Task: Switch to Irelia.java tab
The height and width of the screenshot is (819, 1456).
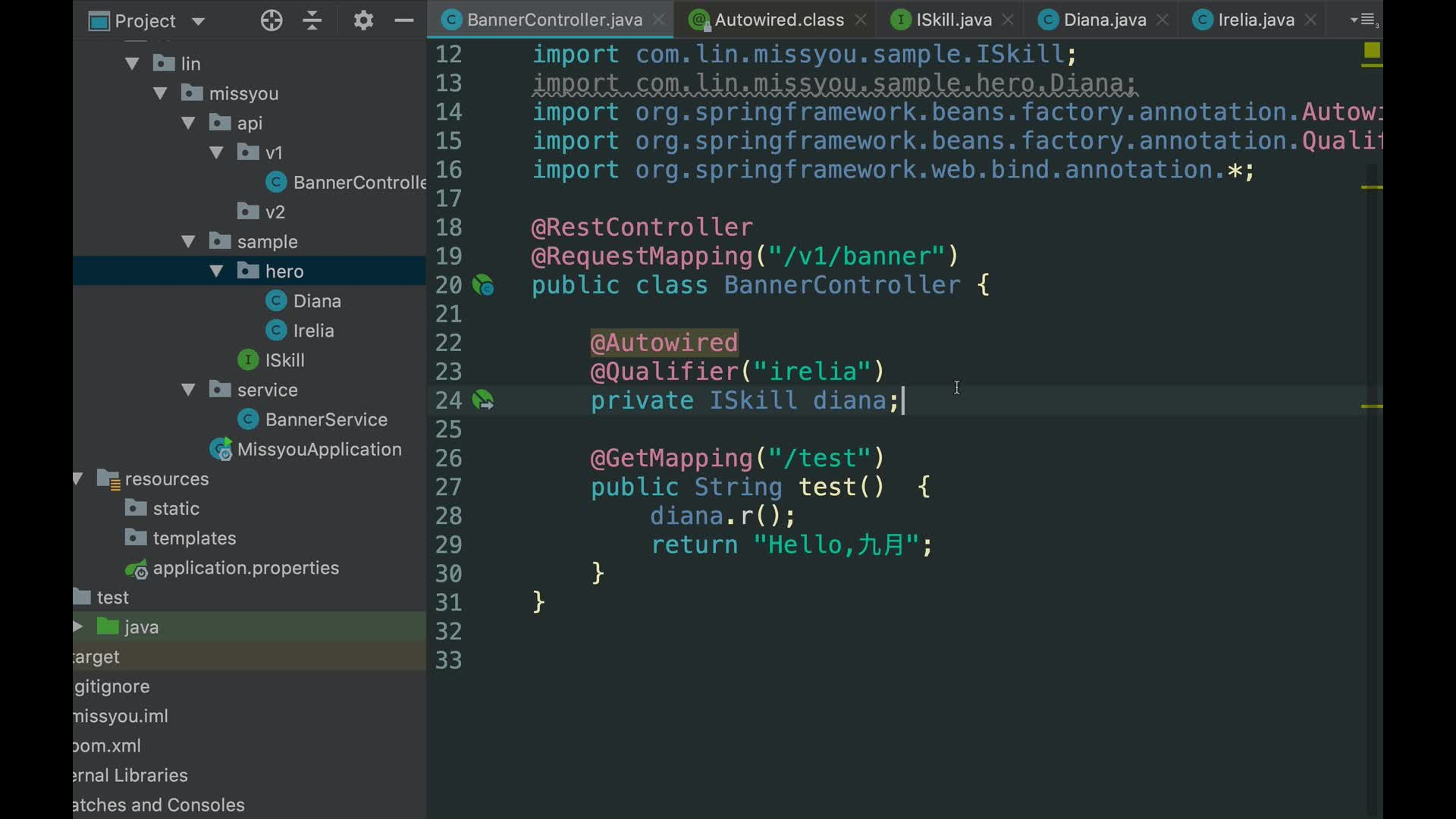Action: [x=1256, y=20]
